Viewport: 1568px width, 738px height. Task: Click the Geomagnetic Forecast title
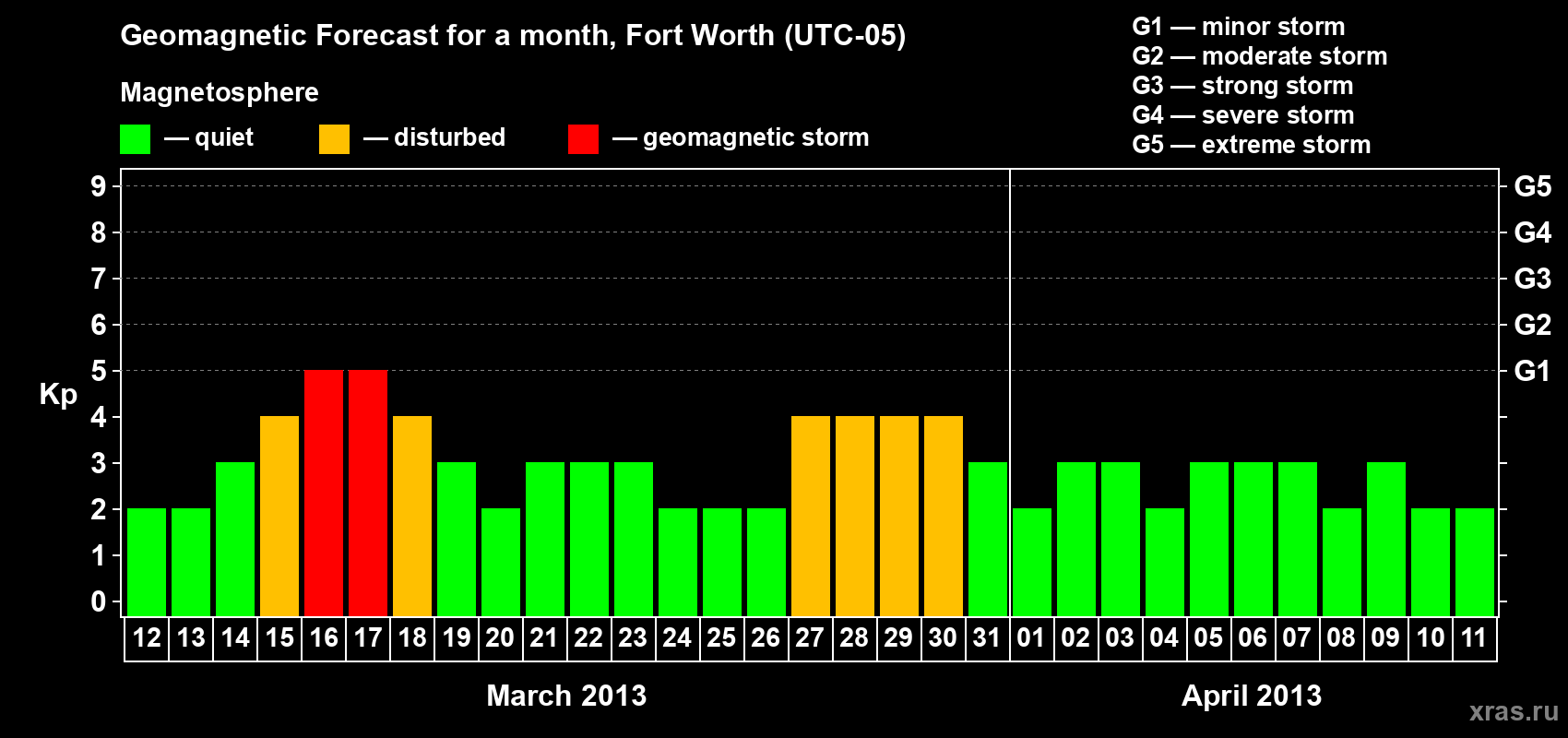(x=513, y=36)
